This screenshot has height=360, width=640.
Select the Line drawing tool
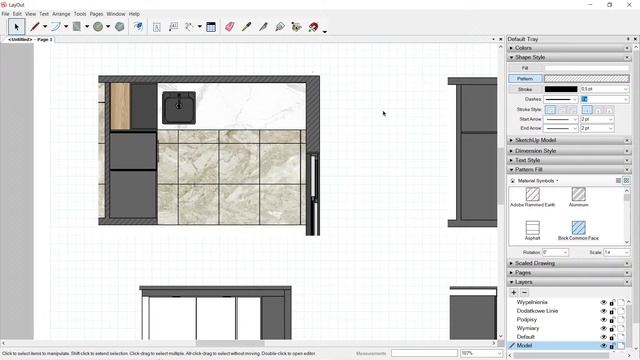tap(35, 27)
